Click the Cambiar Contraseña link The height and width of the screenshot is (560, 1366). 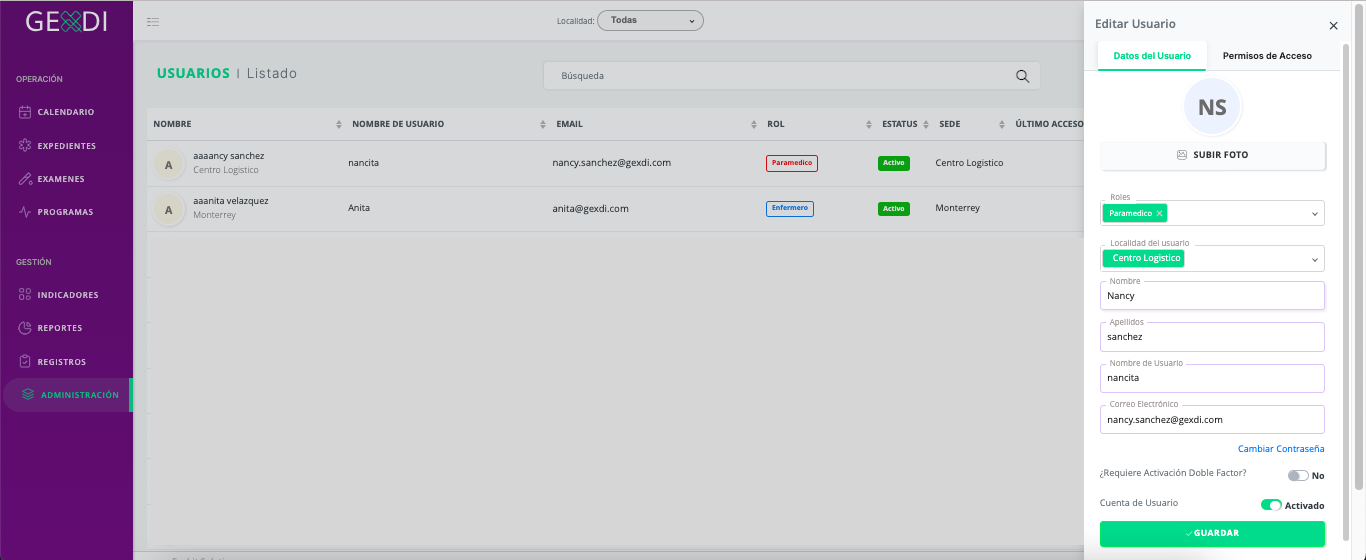[1280, 449]
